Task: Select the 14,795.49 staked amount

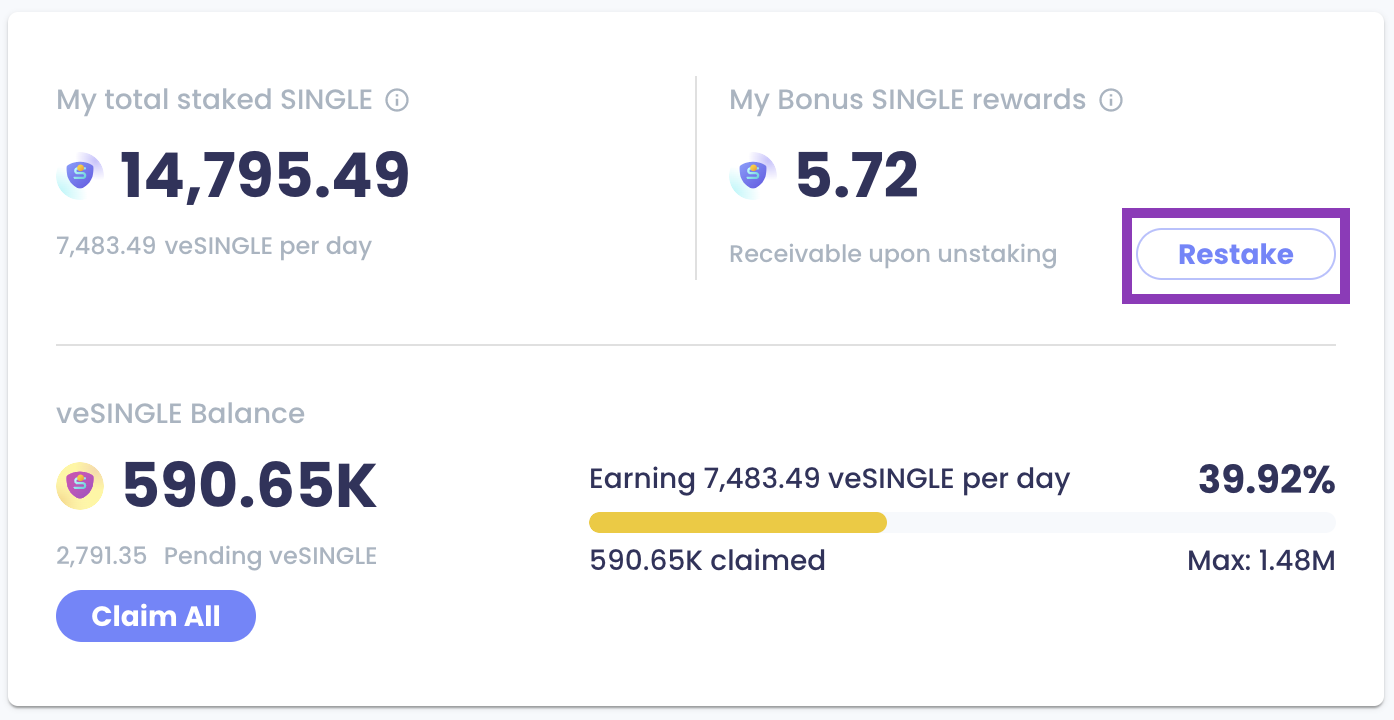Action: point(265,176)
